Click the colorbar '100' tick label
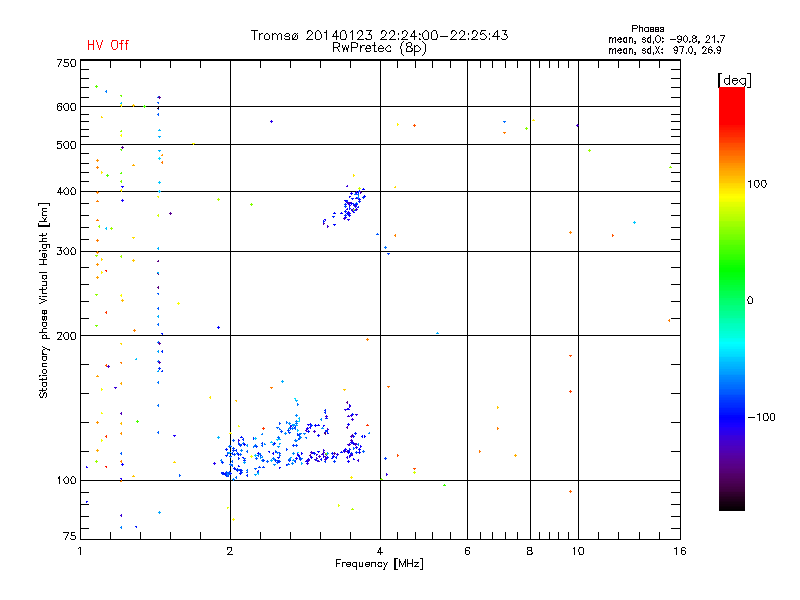800x600 pixels. [x=757, y=184]
